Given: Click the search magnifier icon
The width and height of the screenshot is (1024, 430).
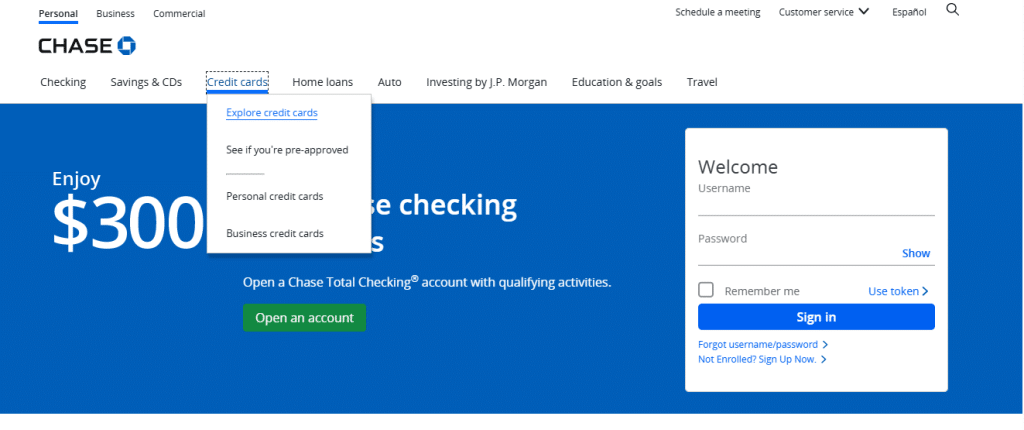Looking at the screenshot, I should click(x=952, y=10).
